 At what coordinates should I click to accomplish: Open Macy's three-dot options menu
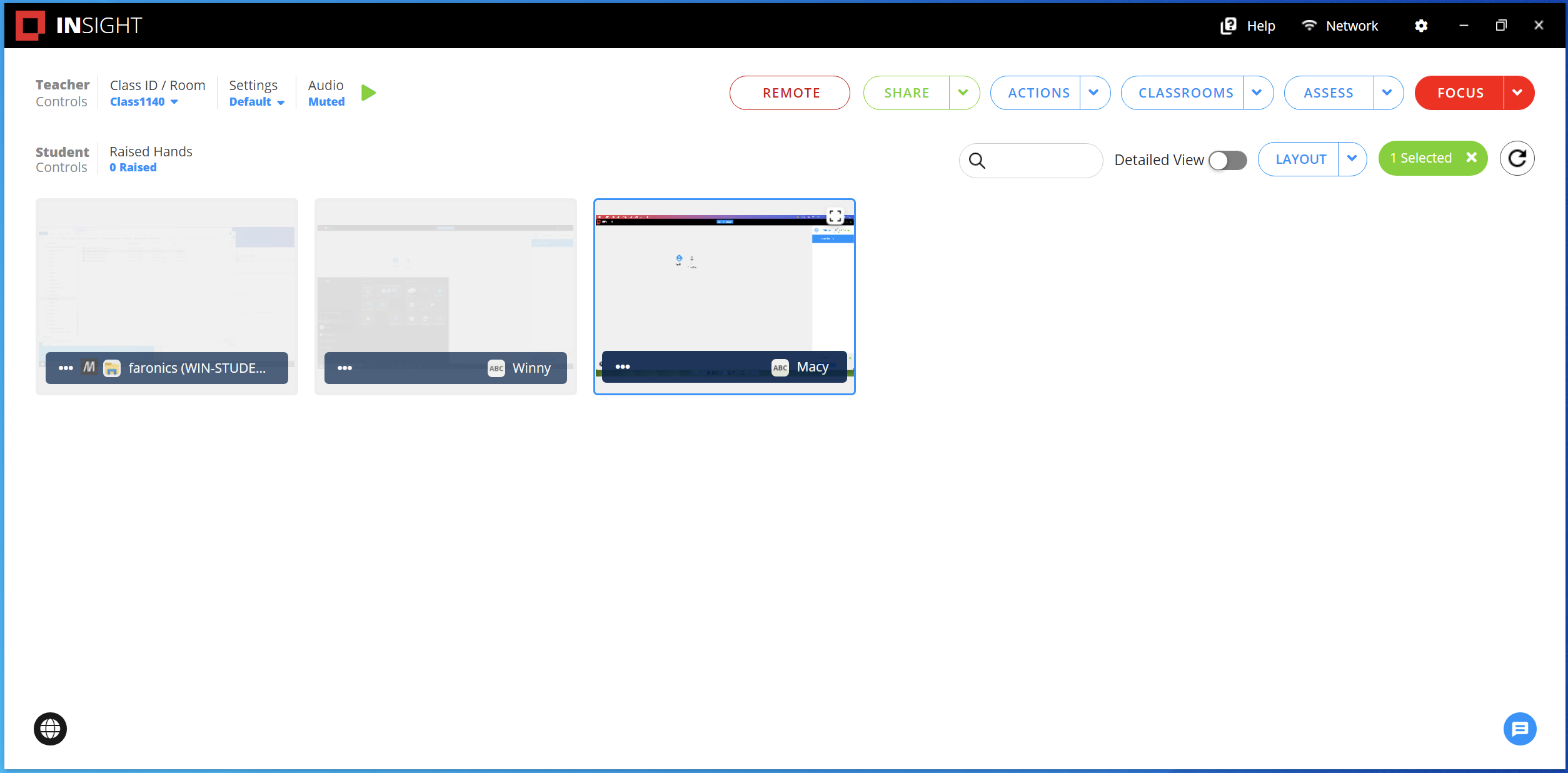pyautogui.click(x=623, y=366)
